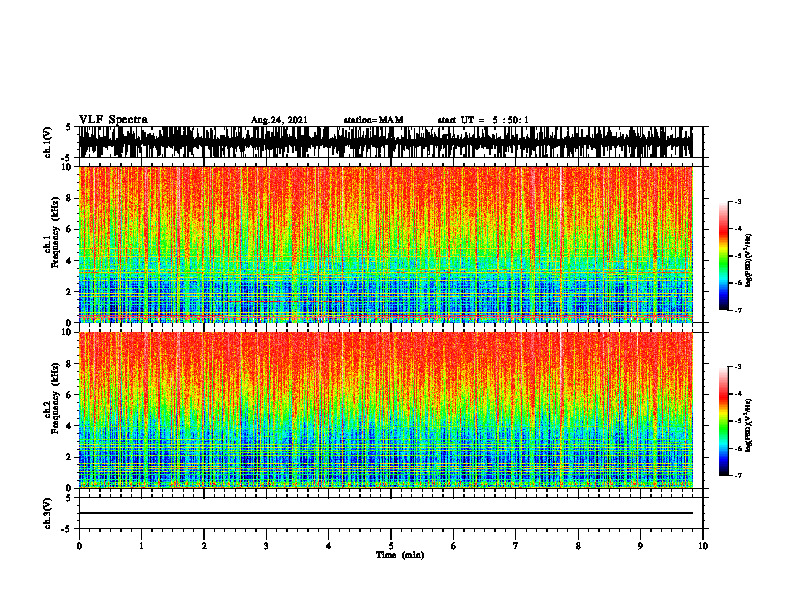Click the "-7" label on ch.2 colorbar
Image resolution: width=792 pixels, height=612 pixels.
pos(738,476)
